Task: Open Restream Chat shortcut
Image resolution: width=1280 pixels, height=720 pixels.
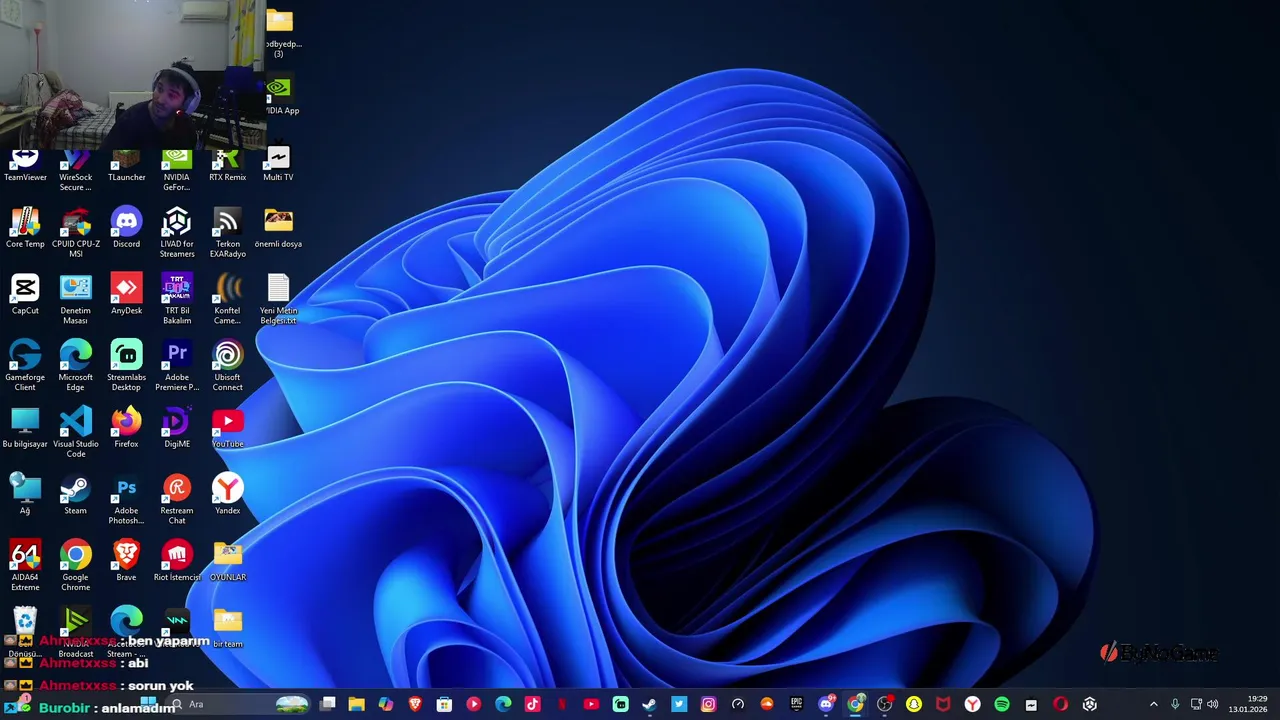Action: click(x=177, y=500)
